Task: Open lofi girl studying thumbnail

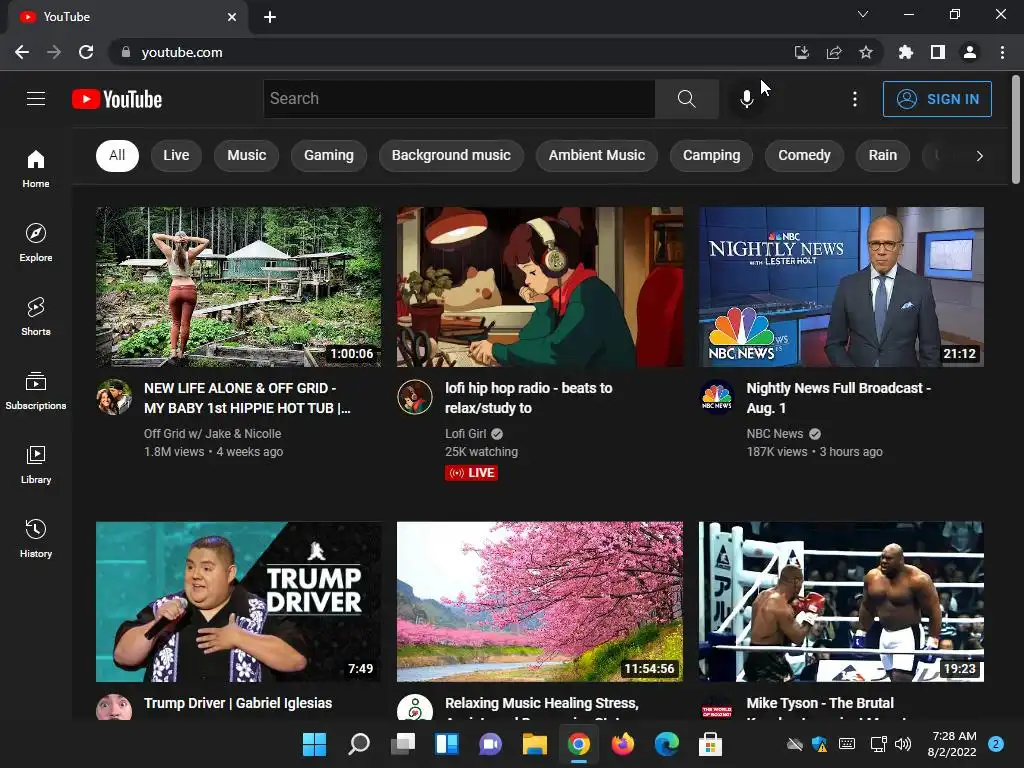Action: [x=540, y=287]
